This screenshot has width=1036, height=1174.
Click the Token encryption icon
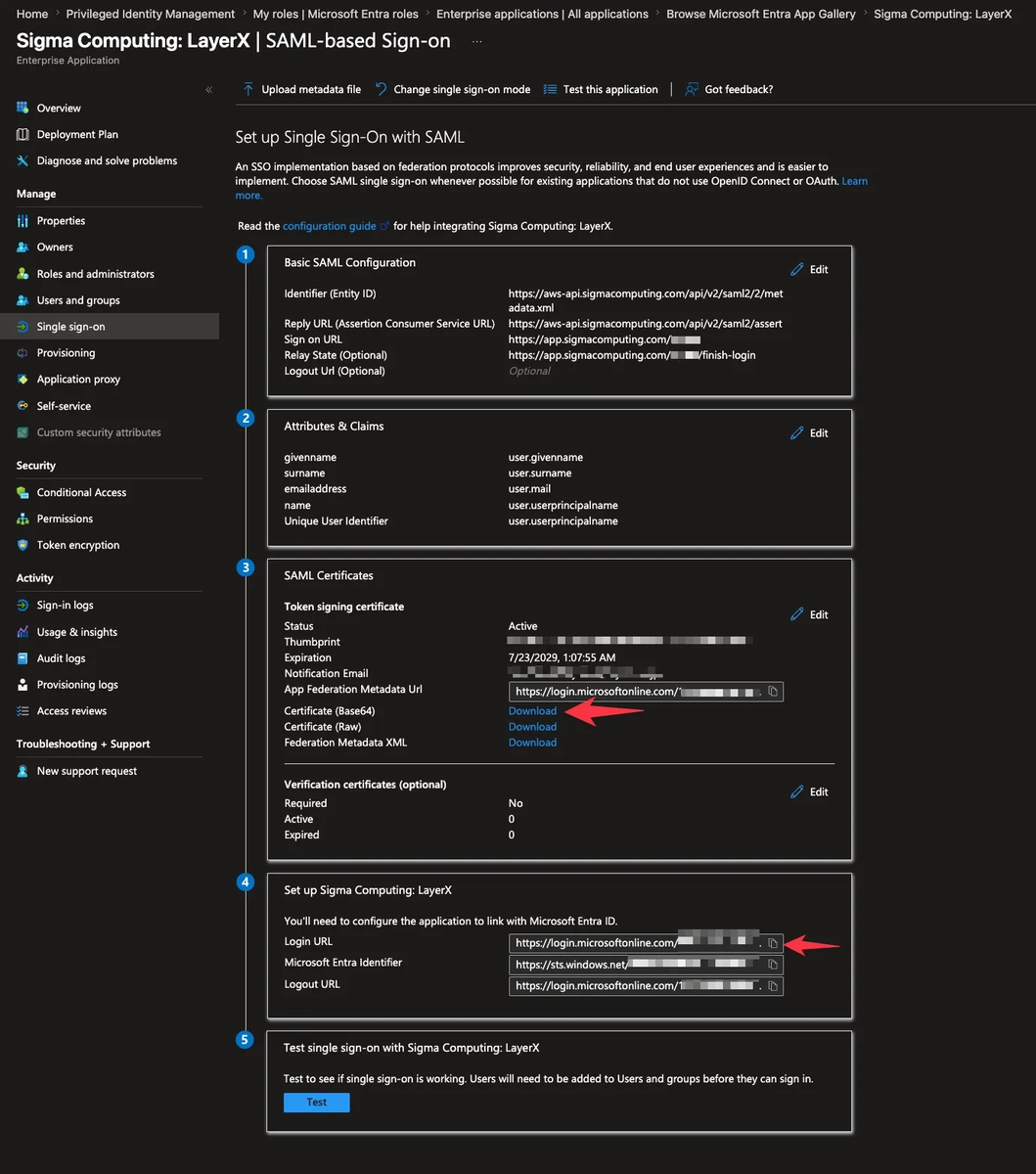click(23, 545)
